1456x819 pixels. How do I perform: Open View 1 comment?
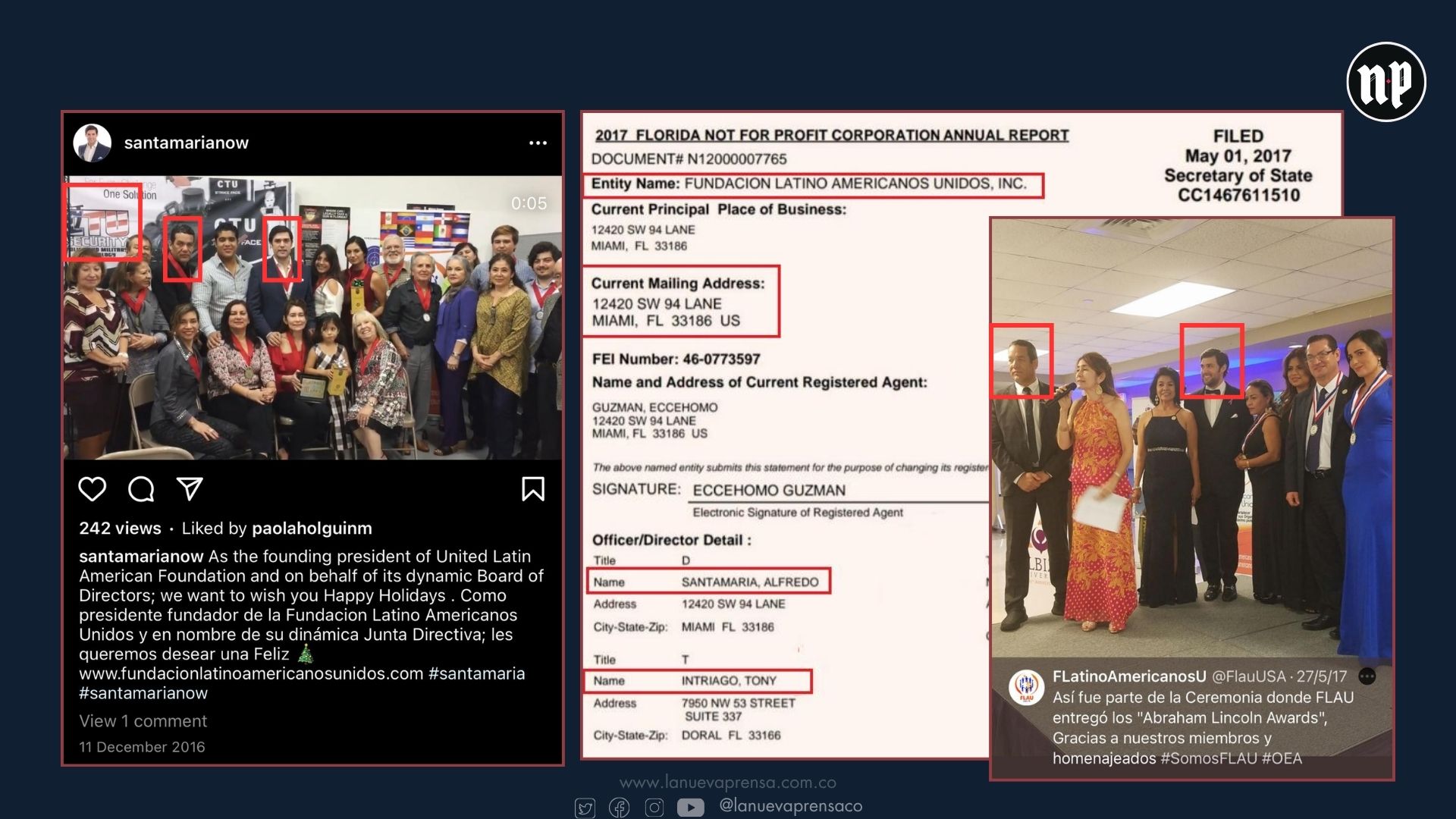(x=143, y=721)
